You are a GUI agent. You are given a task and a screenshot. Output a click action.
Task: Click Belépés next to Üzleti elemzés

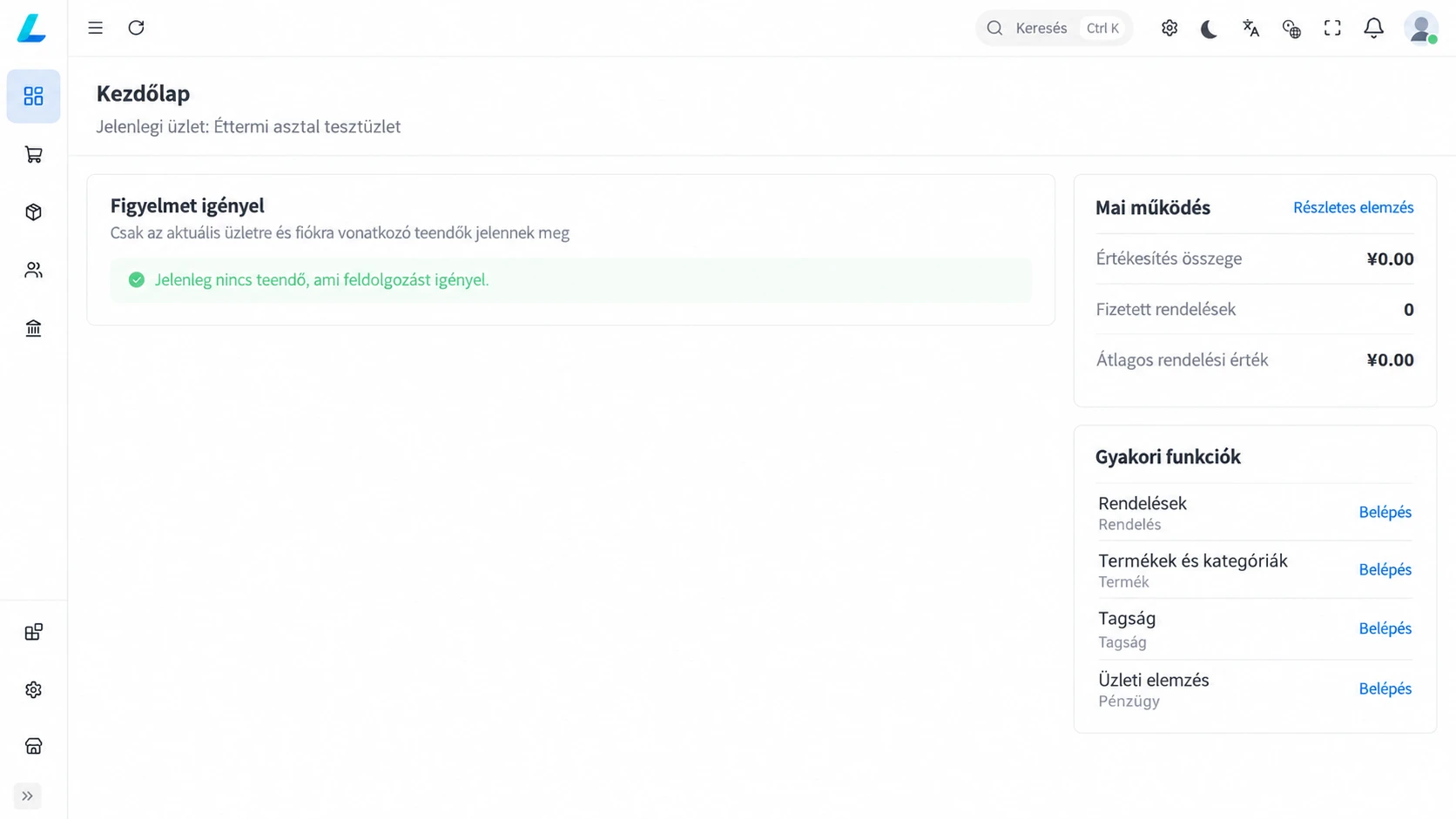(1385, 688)
